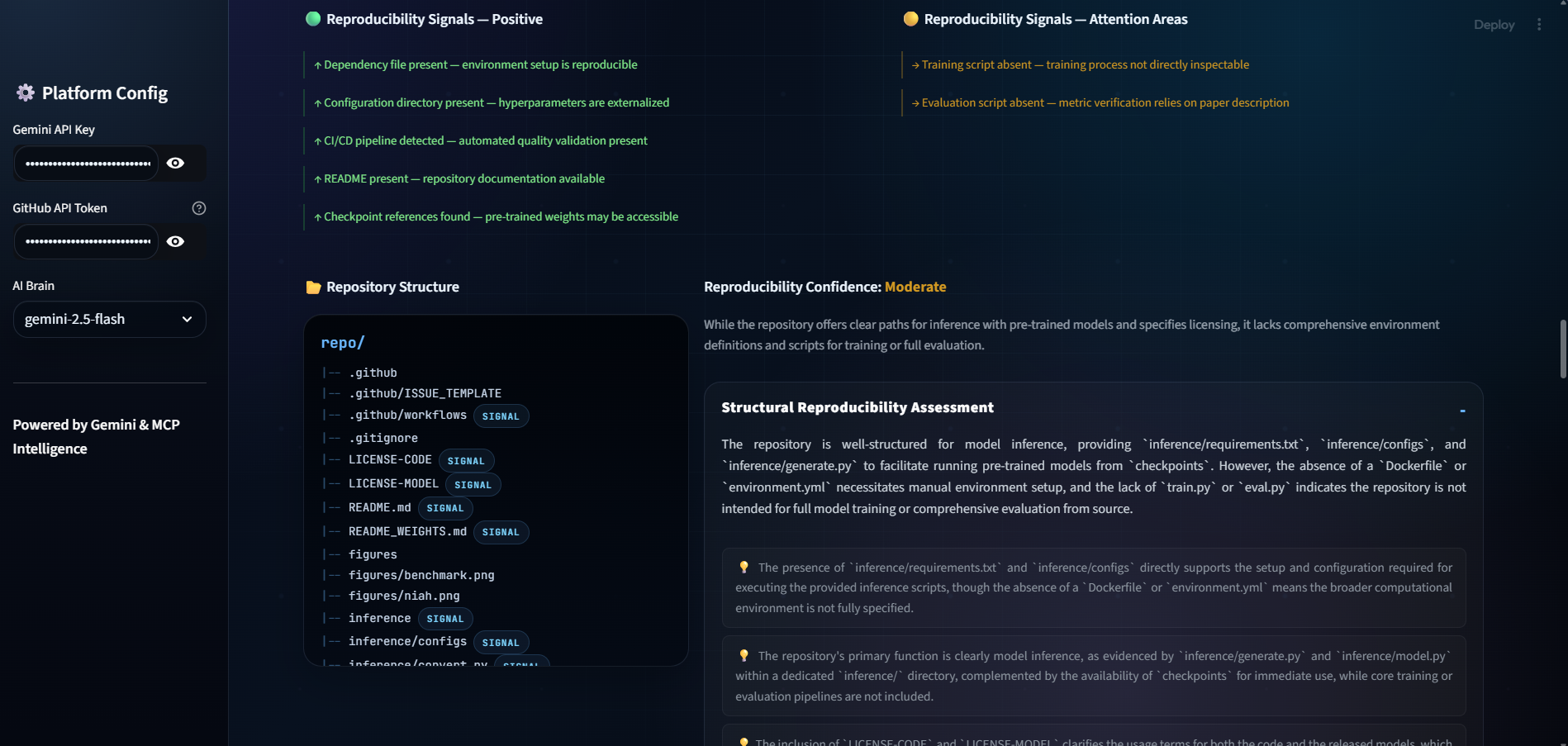Screen dimensions: 1568x746
Task: Select the repo/ root label
Action: [343, 343]
